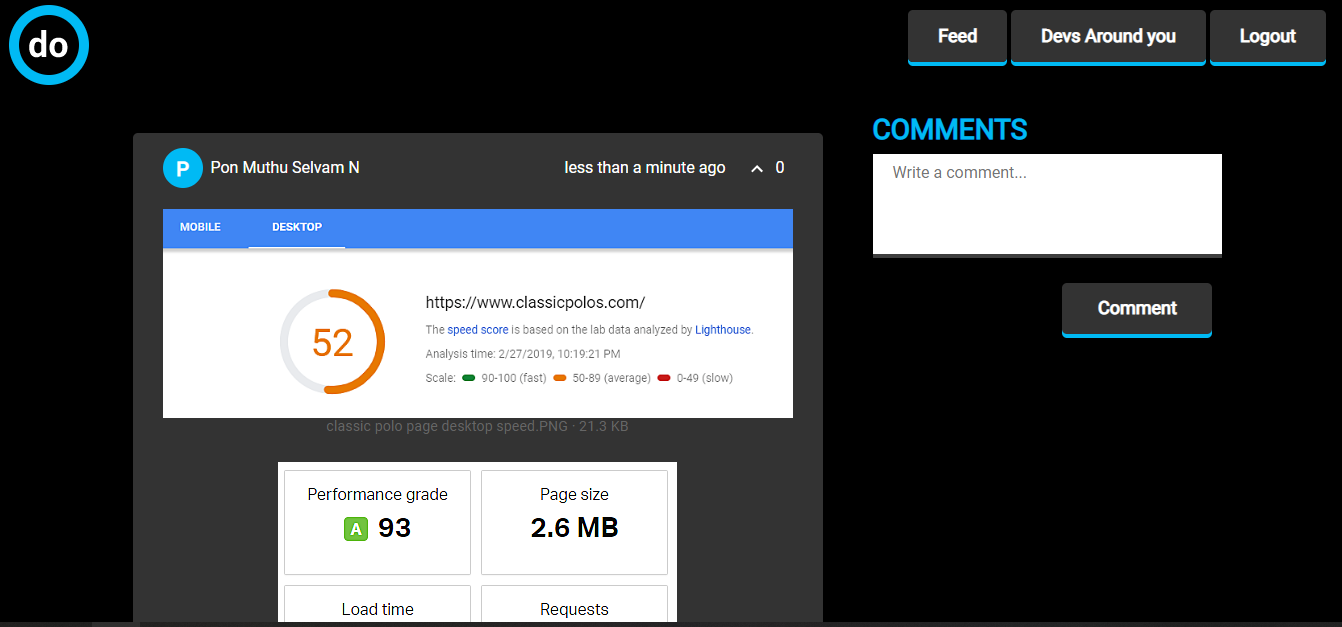
Task: Click the classicpolos.com URL text
Action: 535,302
